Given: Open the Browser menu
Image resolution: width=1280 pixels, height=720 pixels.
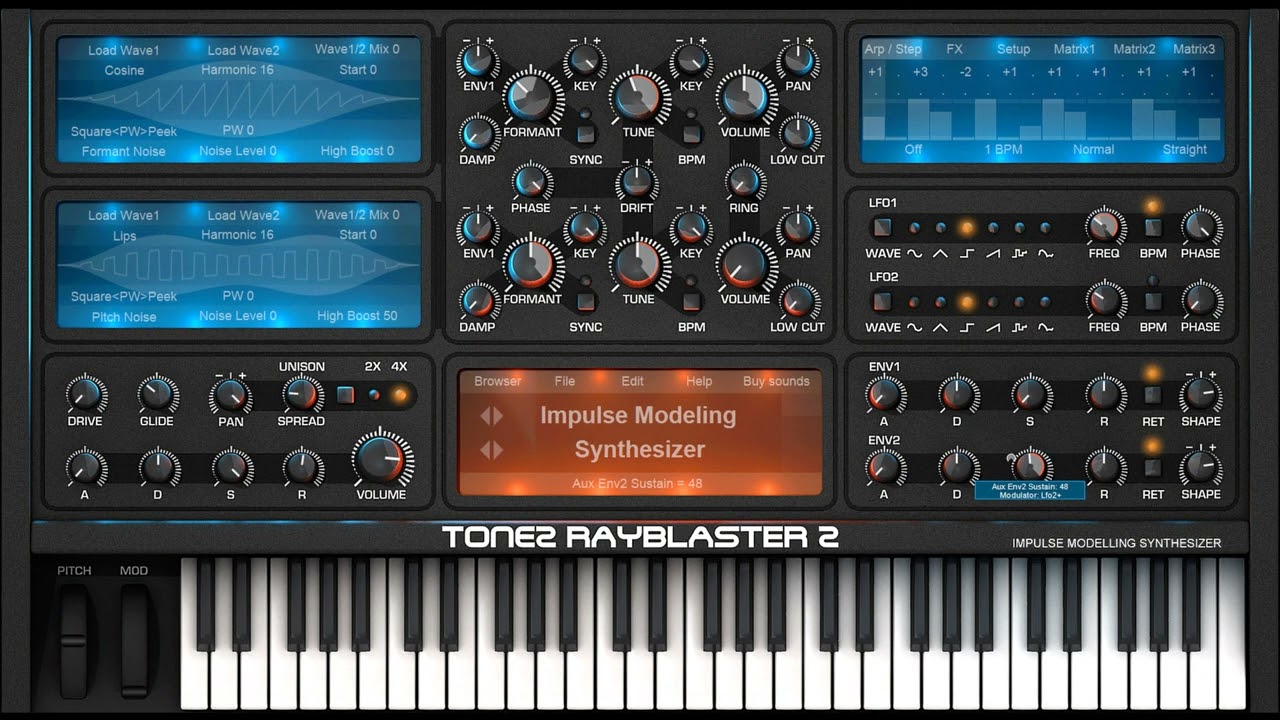Looking at the screenshot, I should [x=498, y=382].
